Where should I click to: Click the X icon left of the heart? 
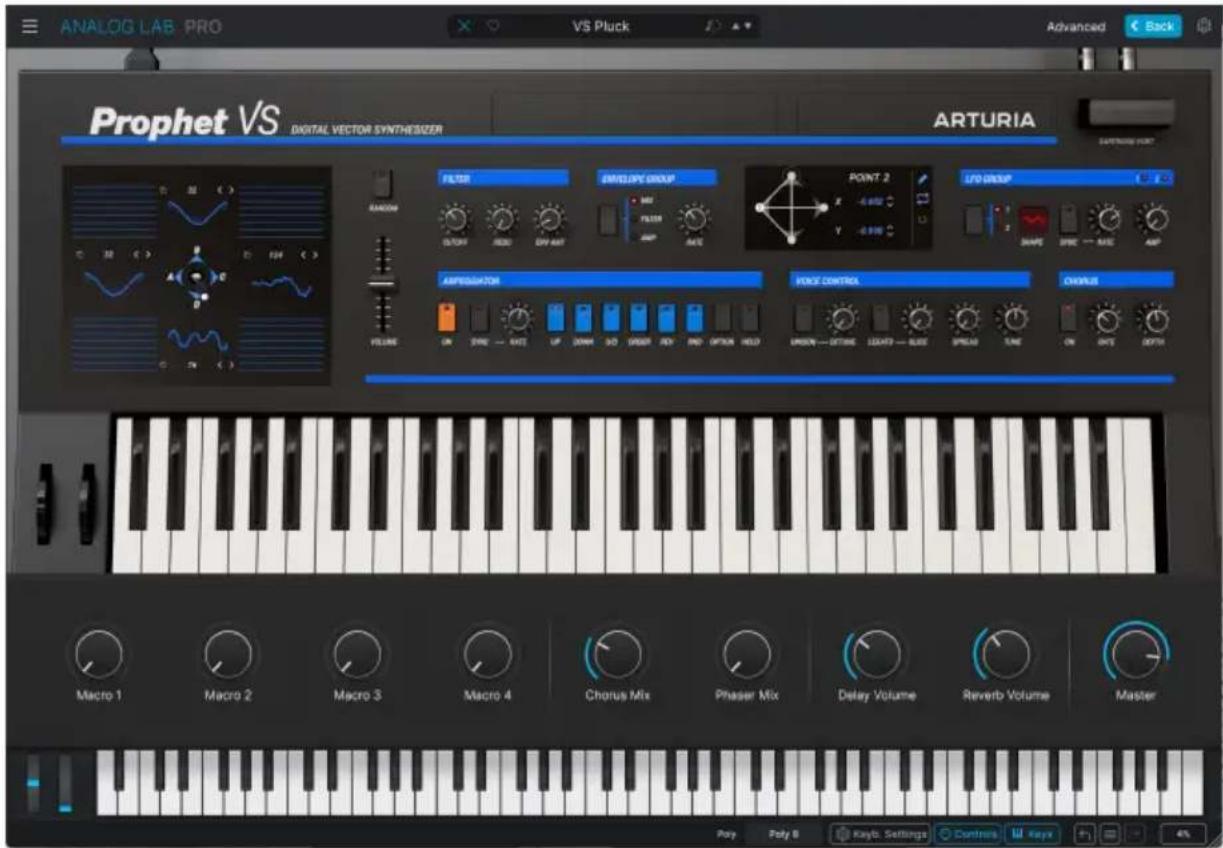tap(465, 27)
